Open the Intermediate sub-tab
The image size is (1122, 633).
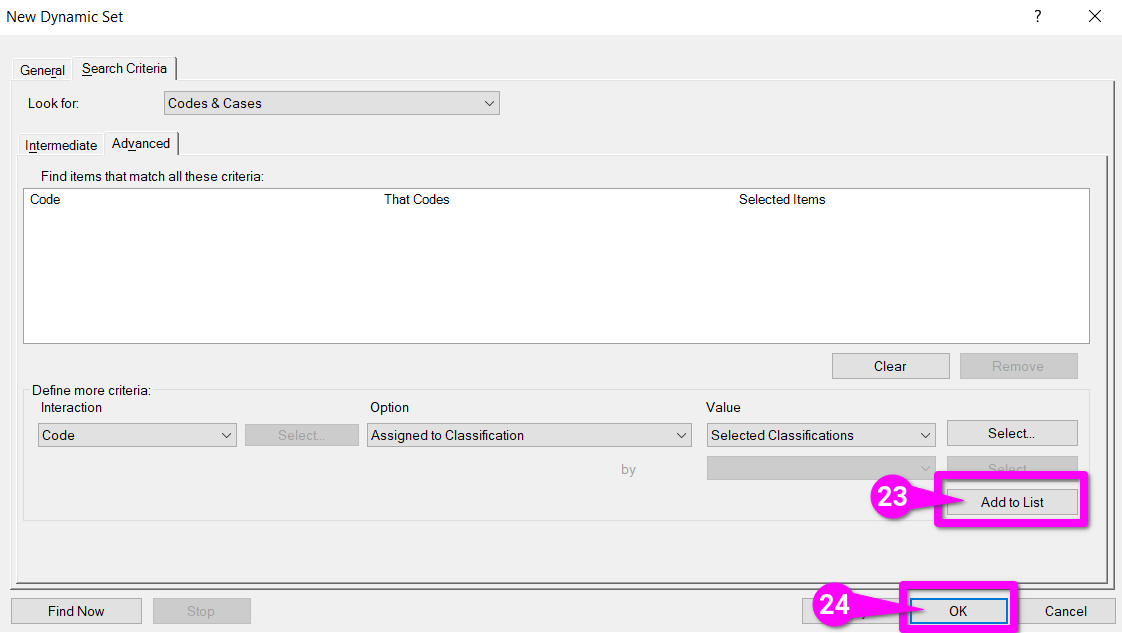(61, 145)
